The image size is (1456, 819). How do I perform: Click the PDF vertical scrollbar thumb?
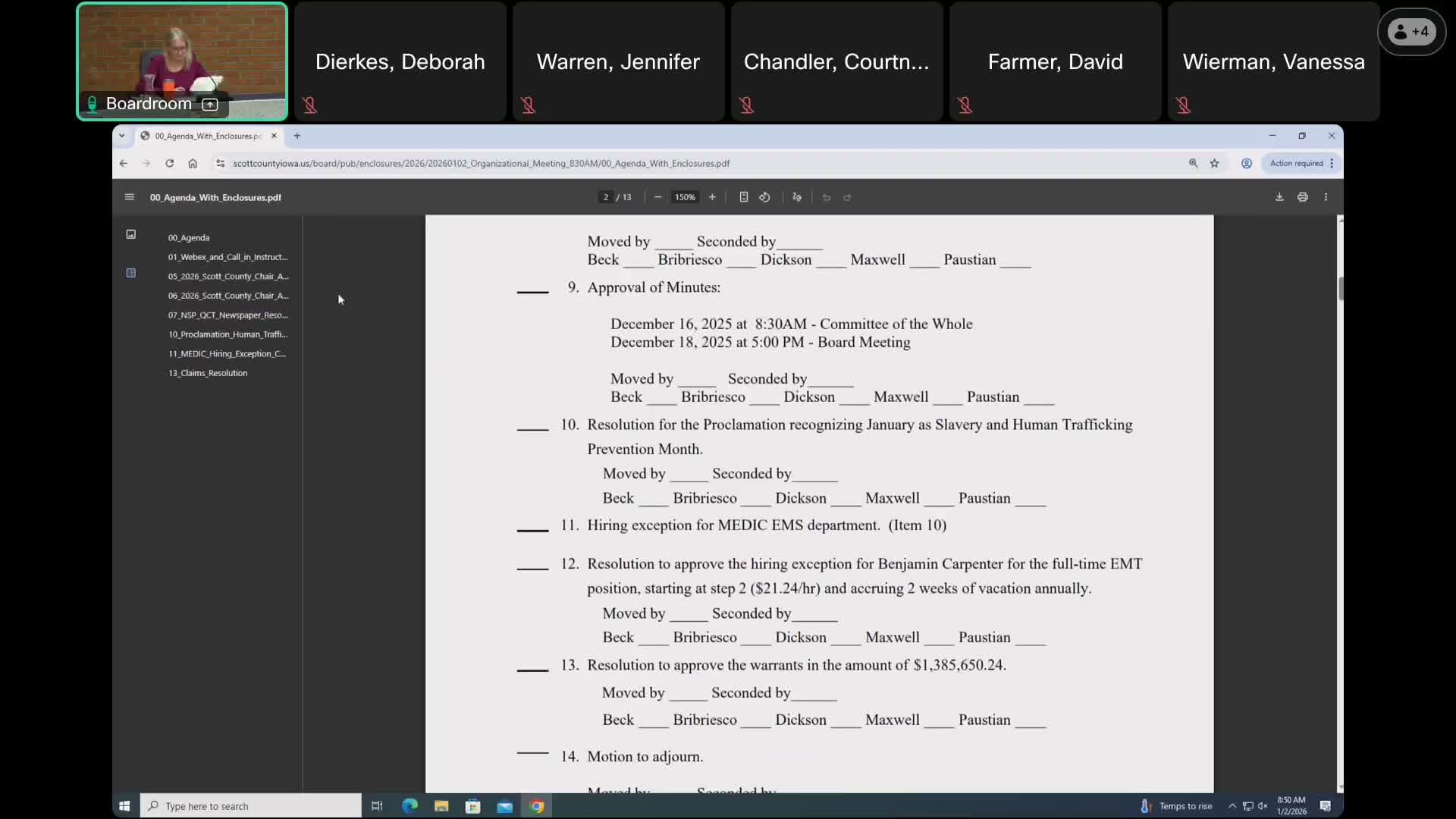point(1340,289)
